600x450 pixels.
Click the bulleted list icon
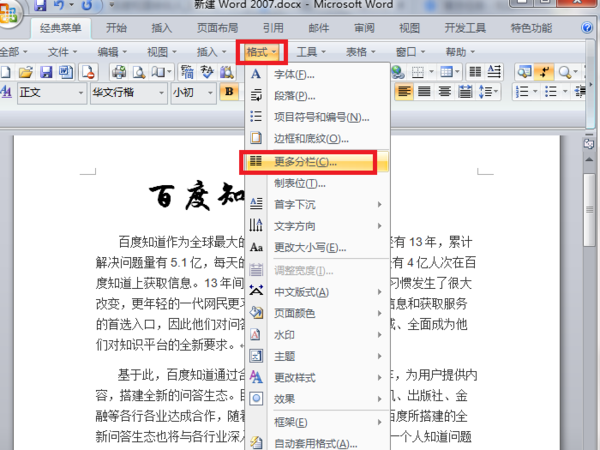551,92
